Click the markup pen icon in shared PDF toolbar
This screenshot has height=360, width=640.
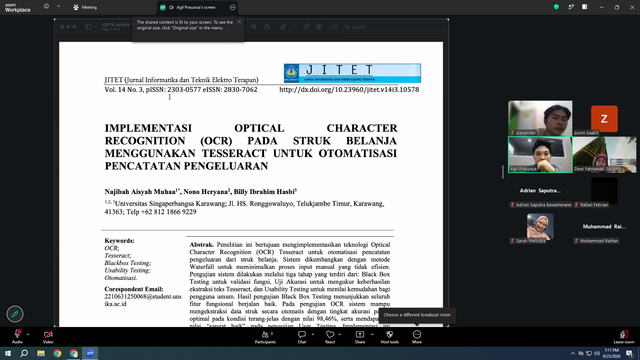point(283,27)
